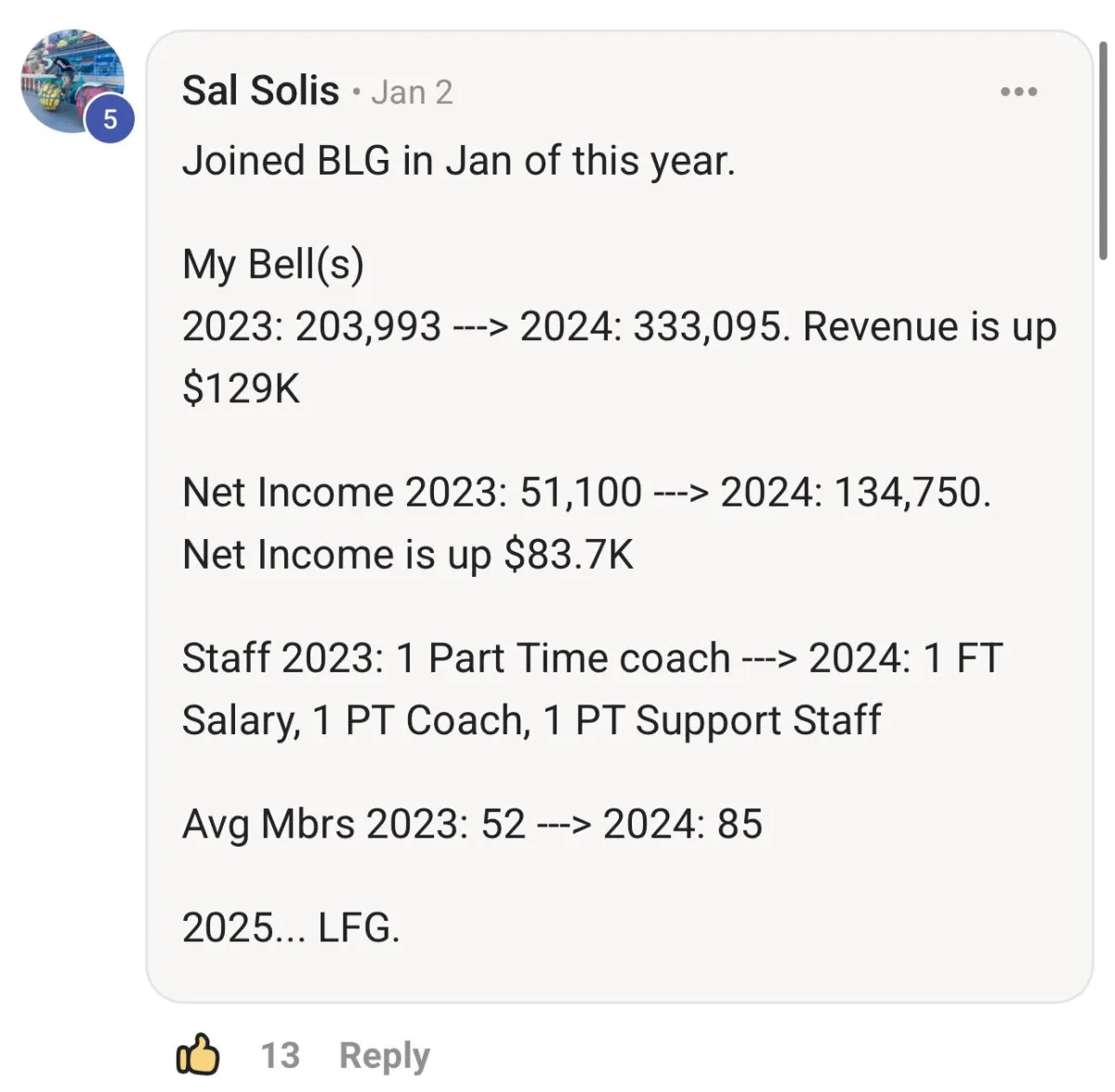Click the $129K revenue increase text
This screenshot has width=1115, height=1092.
click(x=241, y=388)
